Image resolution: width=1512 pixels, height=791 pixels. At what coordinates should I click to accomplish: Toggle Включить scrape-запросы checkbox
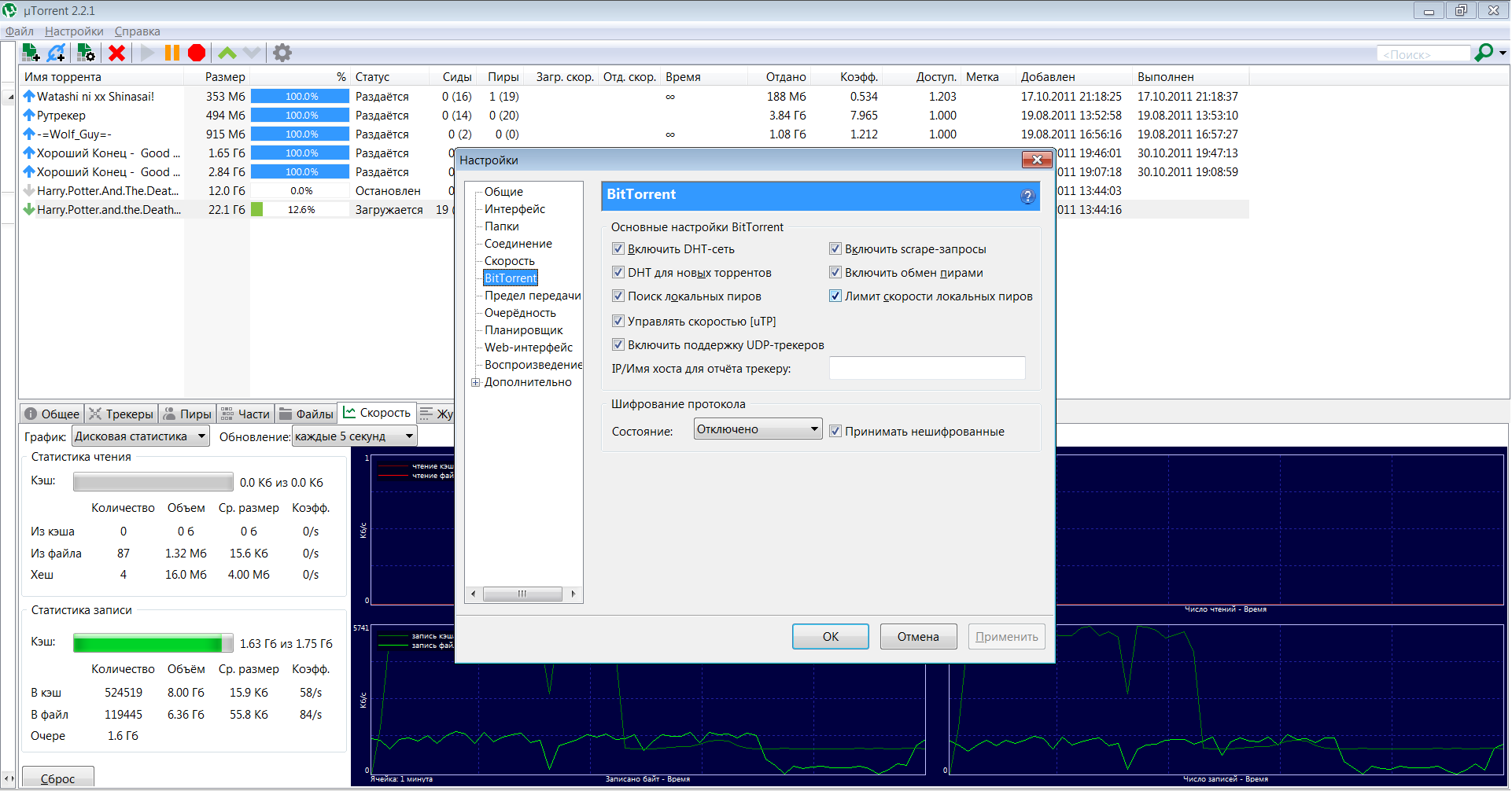[835, 248]
